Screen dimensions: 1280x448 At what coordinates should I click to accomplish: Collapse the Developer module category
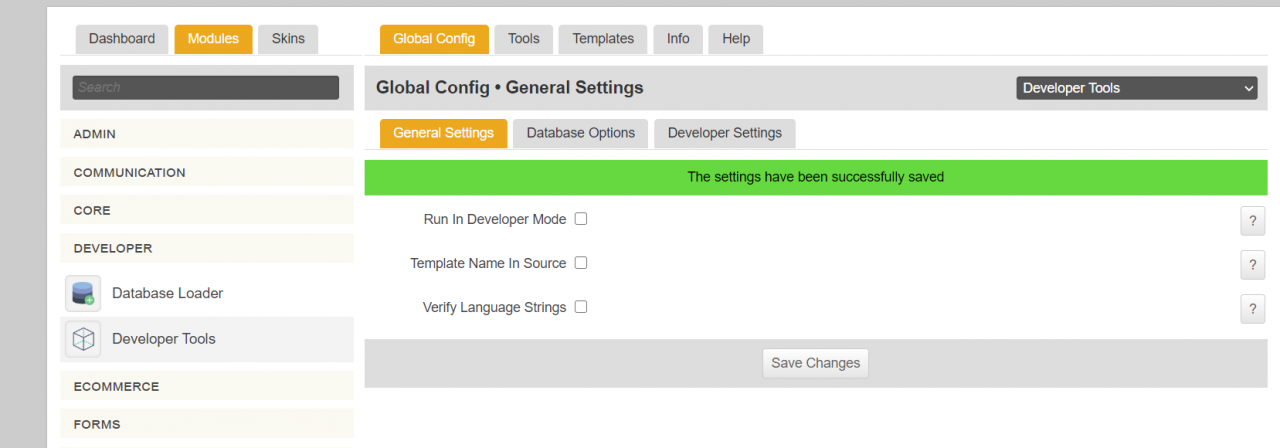pyautogui.click(x=207, y=248)
